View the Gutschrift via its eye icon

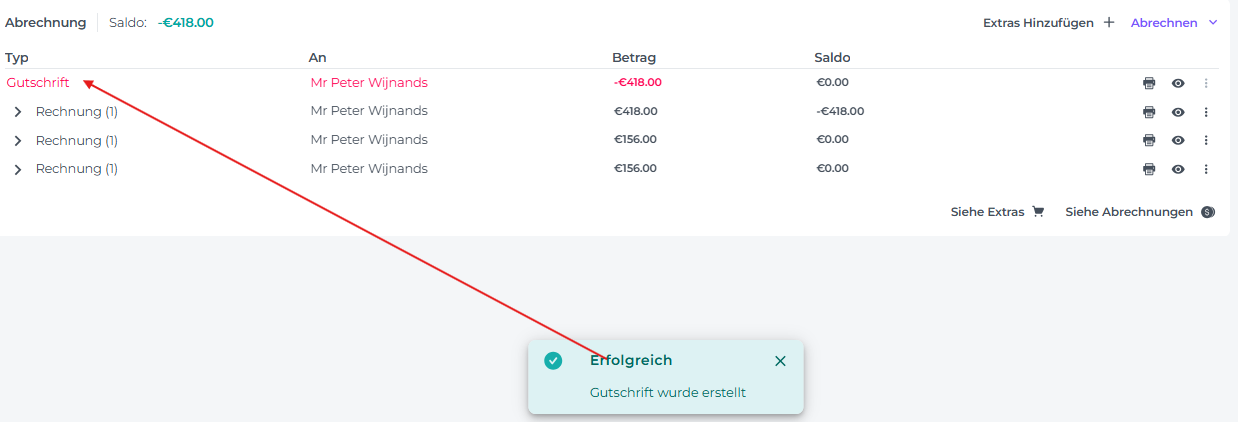(x=1178, y=84)
